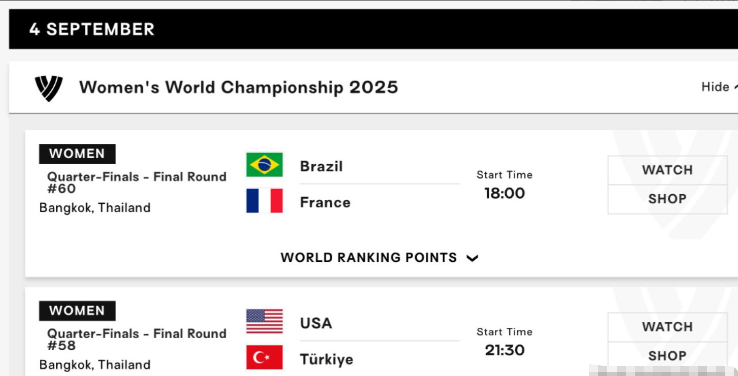
Task: Click the Volleyball World logo icon
Action: [x=48, y=88]
